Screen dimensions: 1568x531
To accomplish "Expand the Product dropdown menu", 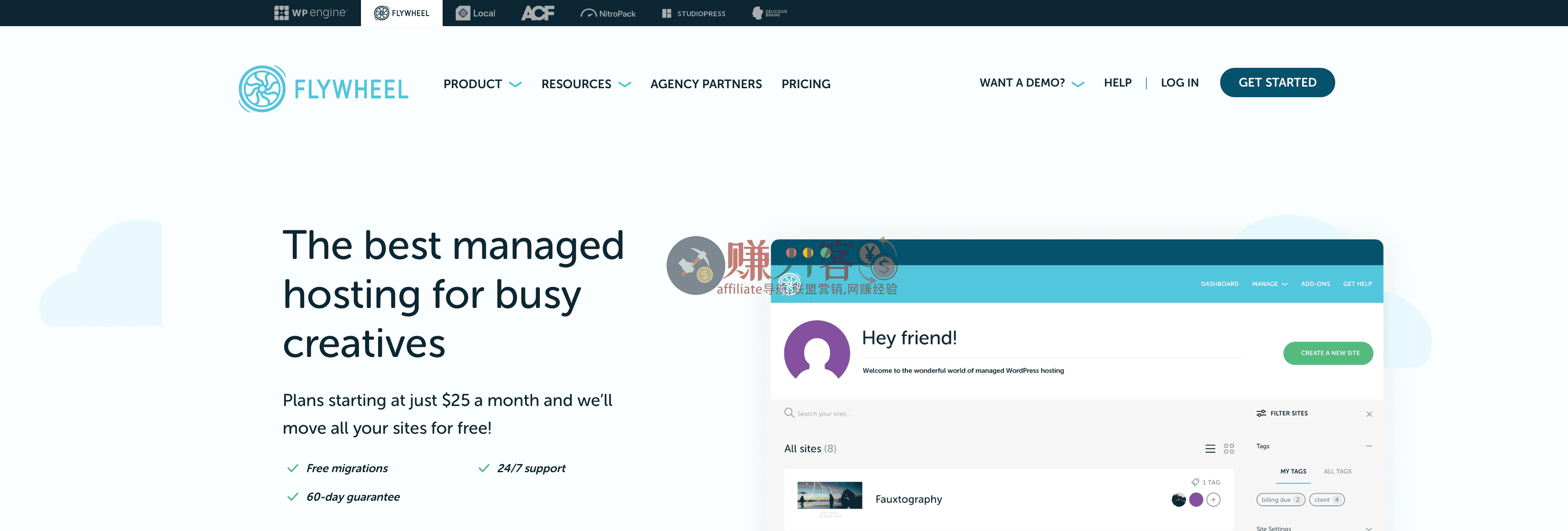I will pyautogui.click(x=482, y=84).
